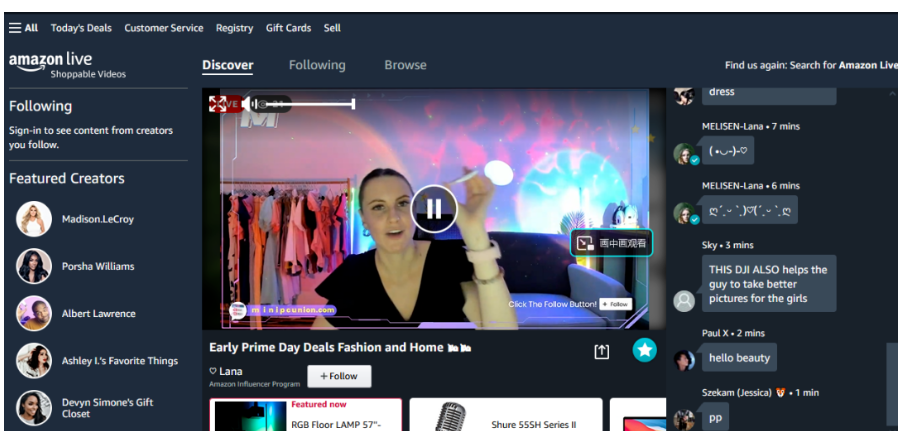Screen dimensions: 909x431
Task: Open Ashley I.'s Favorite Things link
Action: click(x=120, y=360)
